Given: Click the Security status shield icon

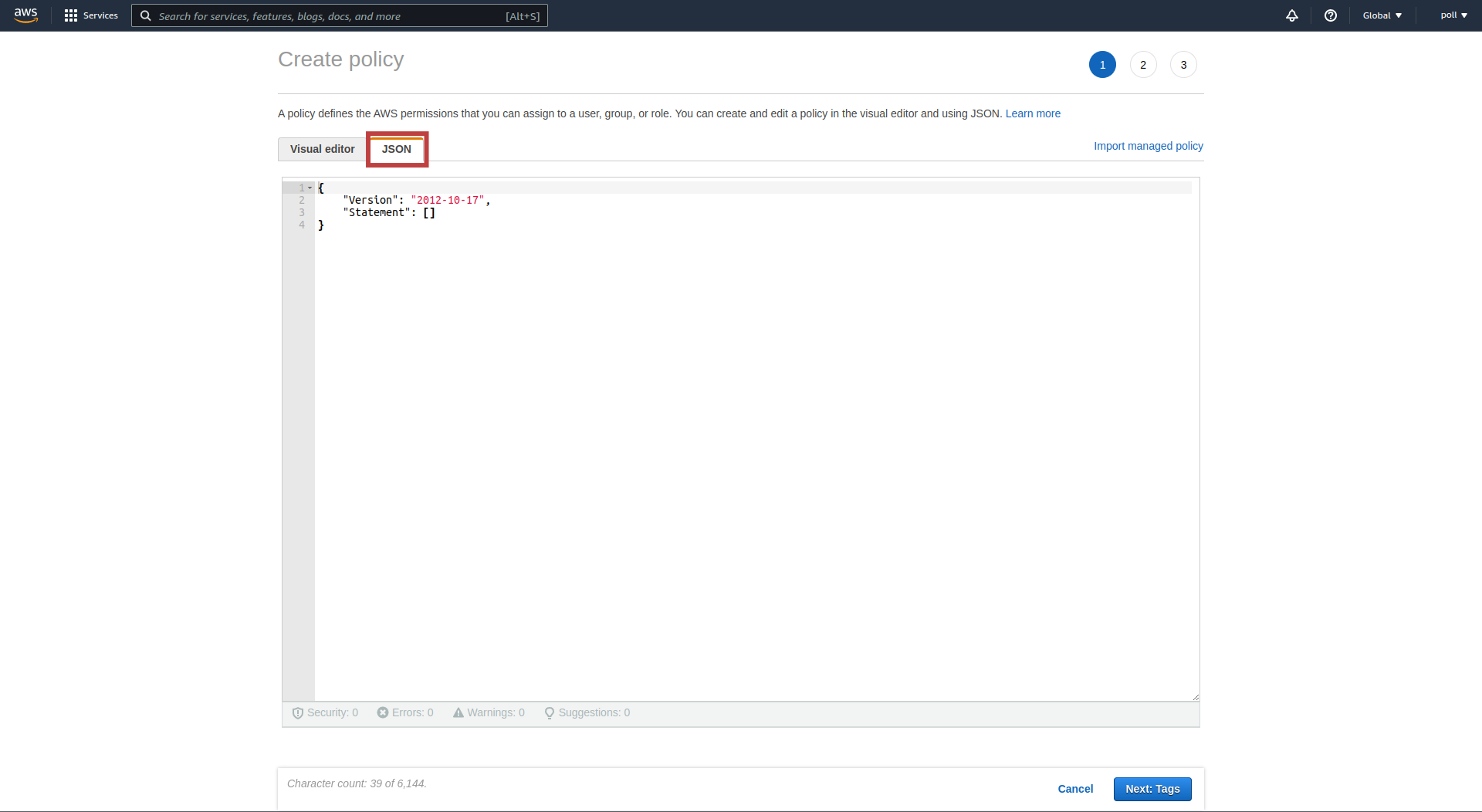Looking at the screenshot, I should click(x=298, y=712).
